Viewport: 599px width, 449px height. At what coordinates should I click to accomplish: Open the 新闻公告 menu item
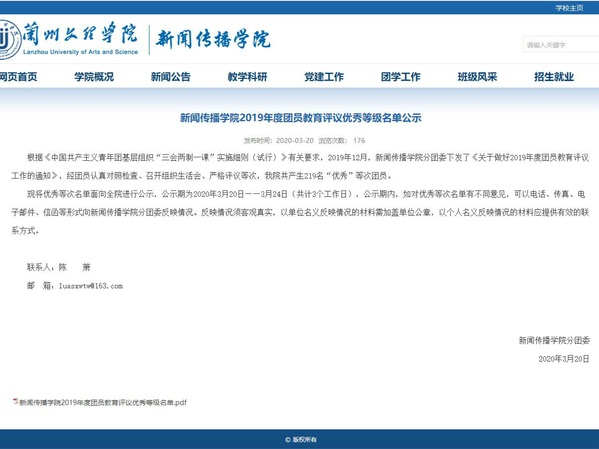(x=170, y=77)
